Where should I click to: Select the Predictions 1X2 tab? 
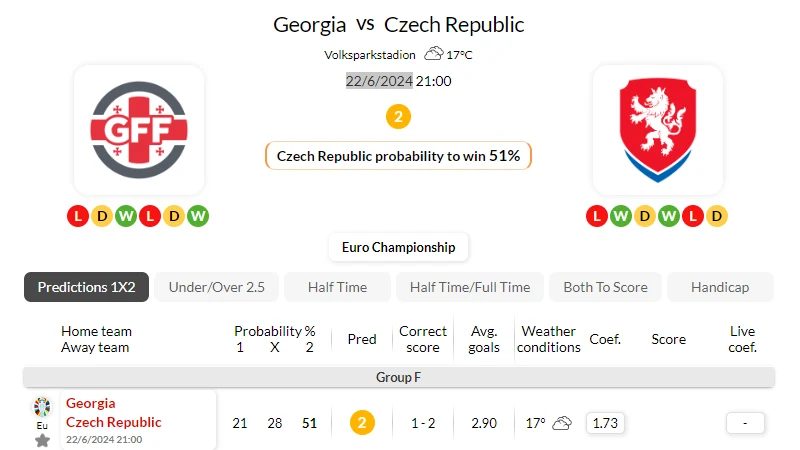(x=86, y=287)
